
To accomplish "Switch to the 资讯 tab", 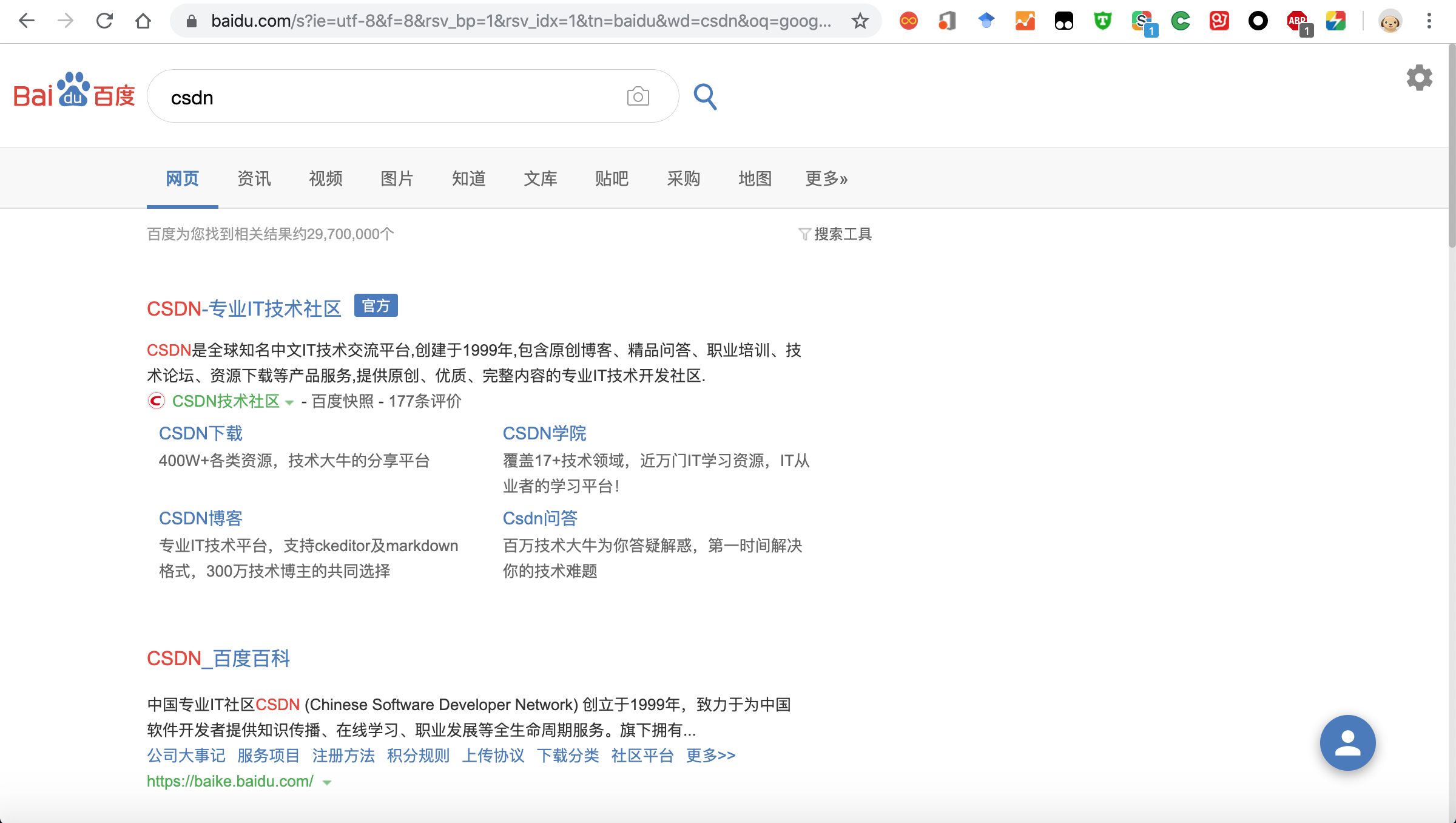I will click(254, 178).
